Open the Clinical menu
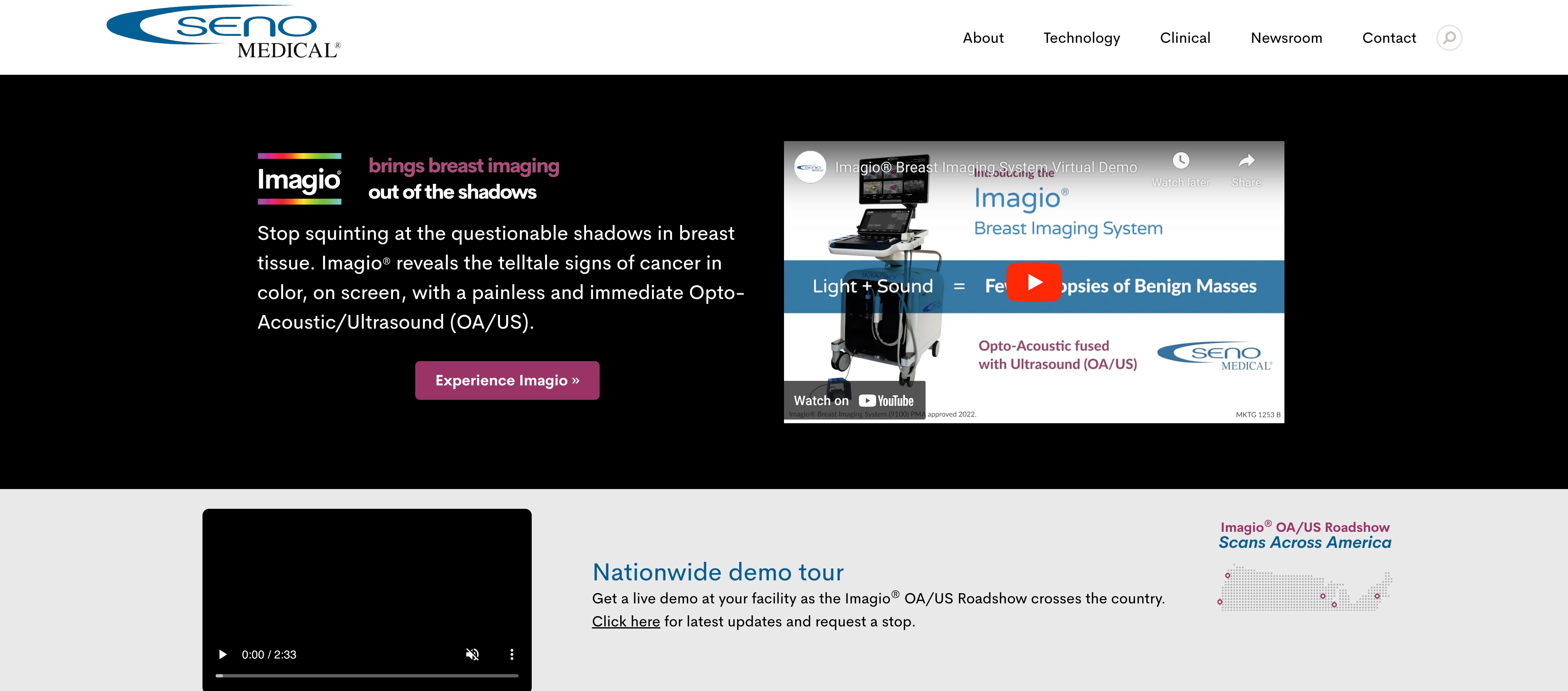 (x=1184, y=38)
